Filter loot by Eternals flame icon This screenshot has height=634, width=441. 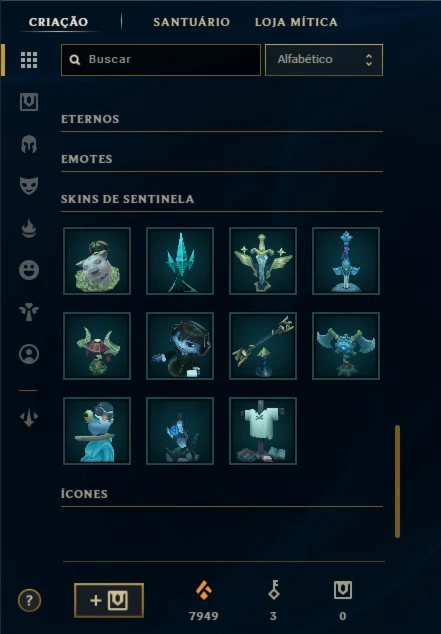point(29,228)
